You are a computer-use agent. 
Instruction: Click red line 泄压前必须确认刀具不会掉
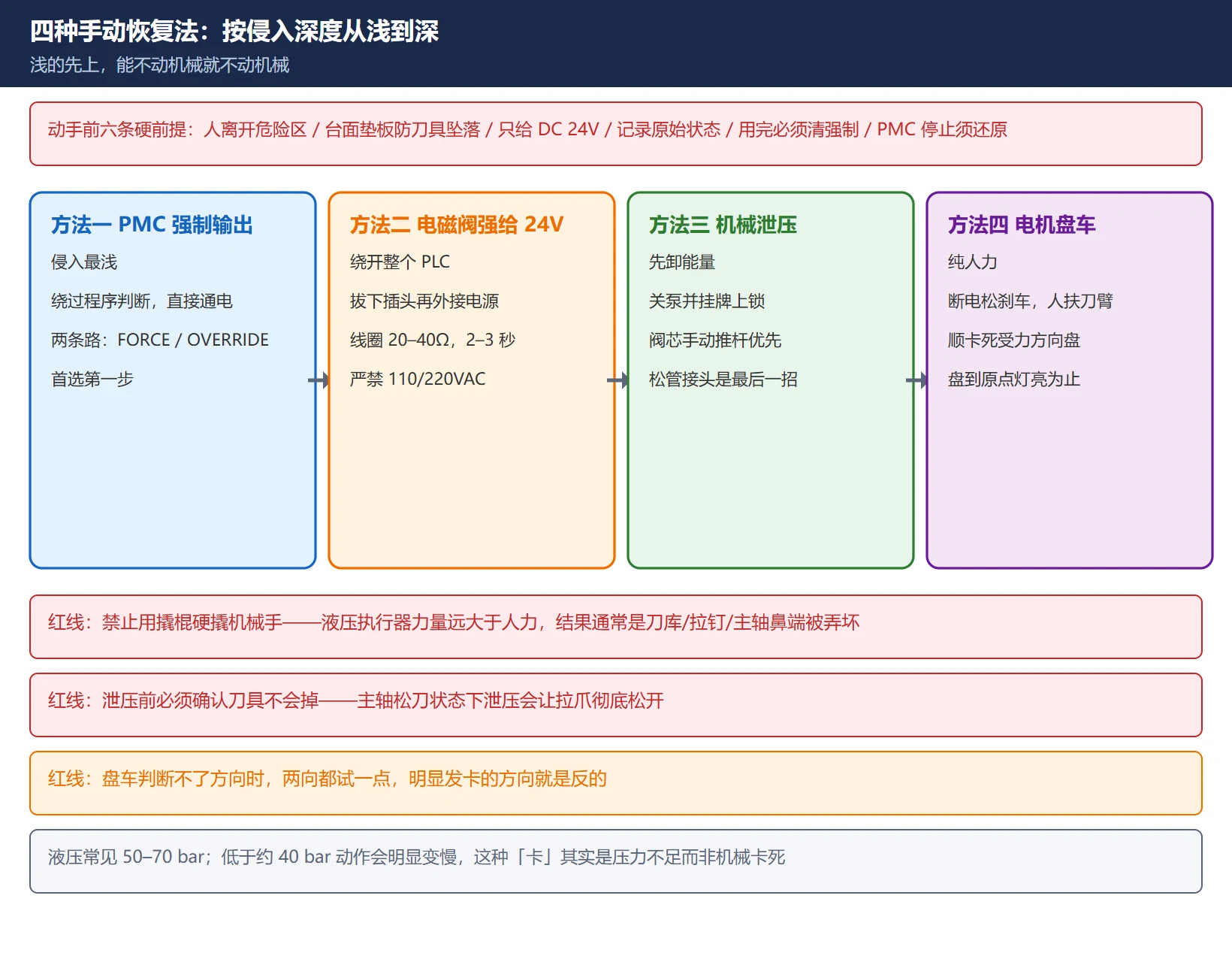[356, 701]
